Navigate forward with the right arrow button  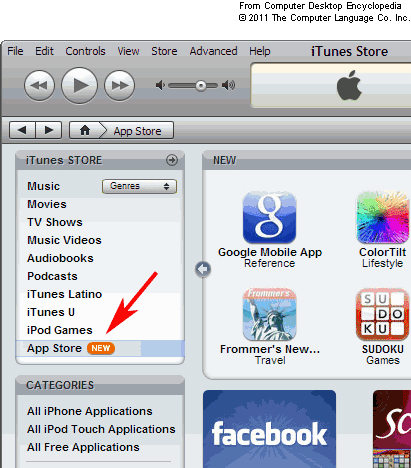(x=49, y=130)
